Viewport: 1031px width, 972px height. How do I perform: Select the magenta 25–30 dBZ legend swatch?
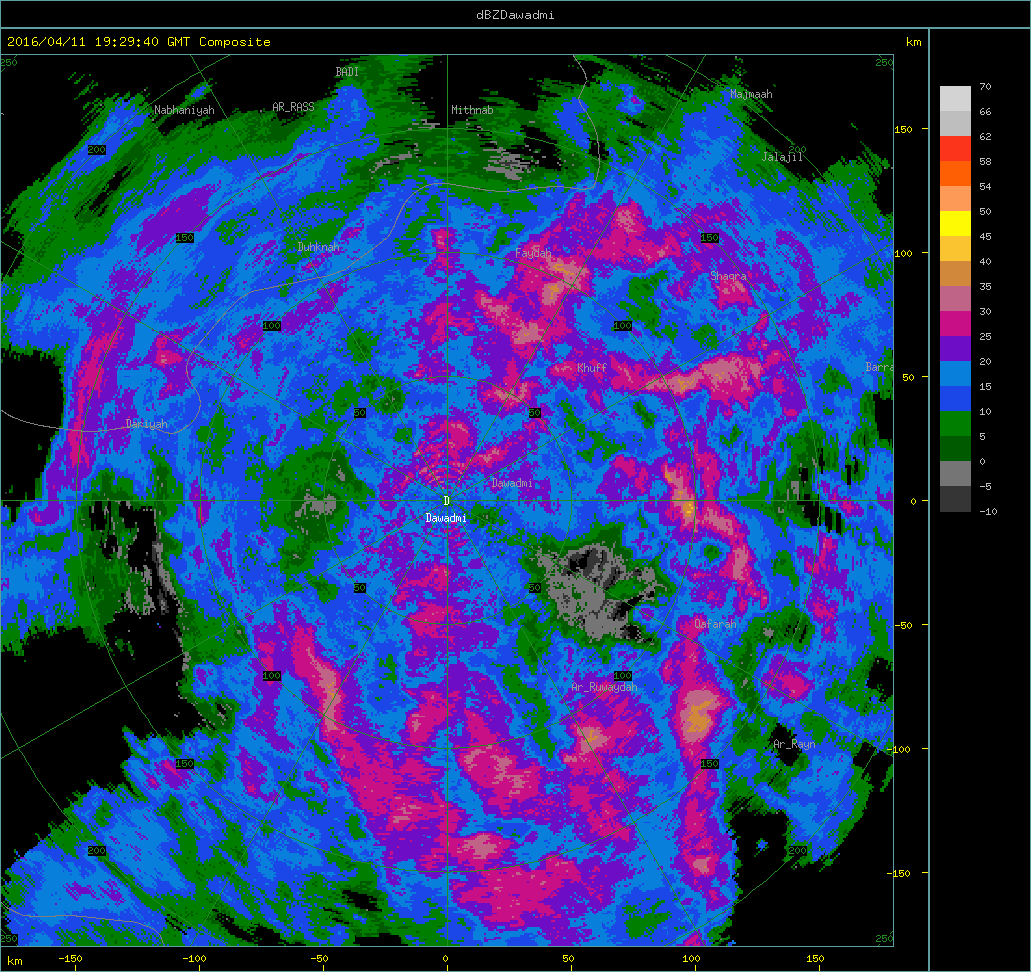[x=955, y=324]
